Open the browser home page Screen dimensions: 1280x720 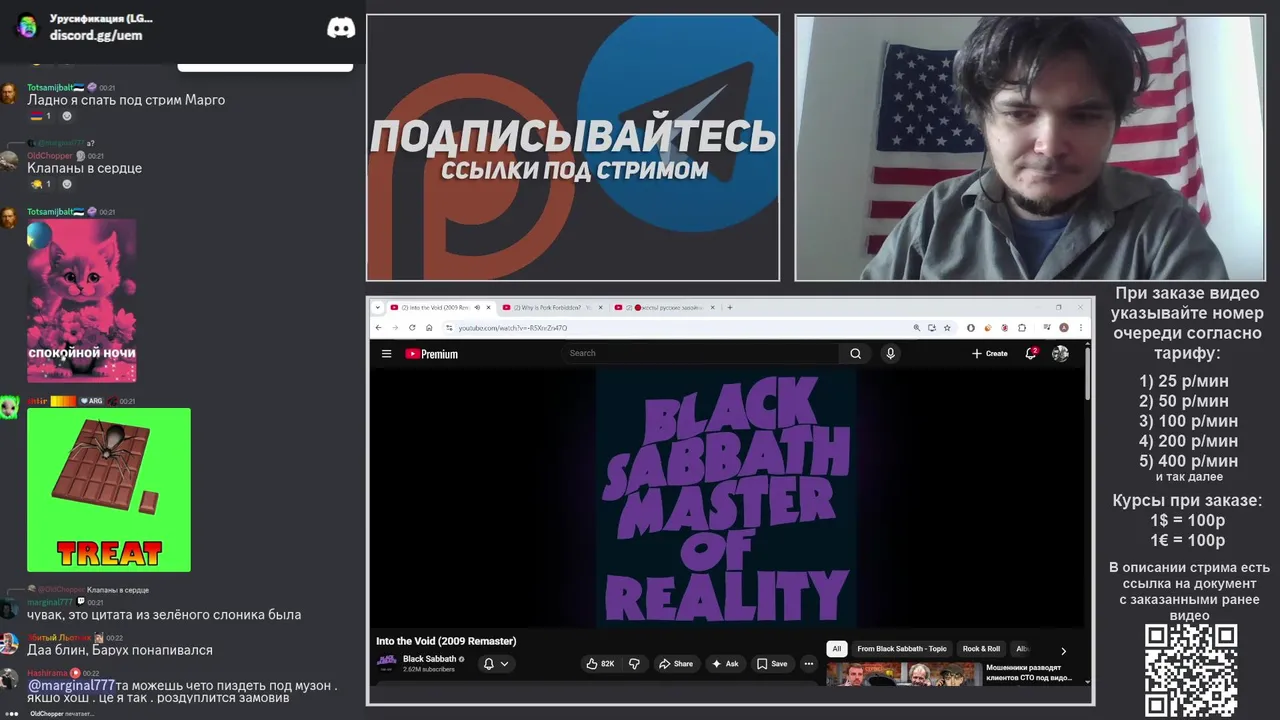(429, 328)
